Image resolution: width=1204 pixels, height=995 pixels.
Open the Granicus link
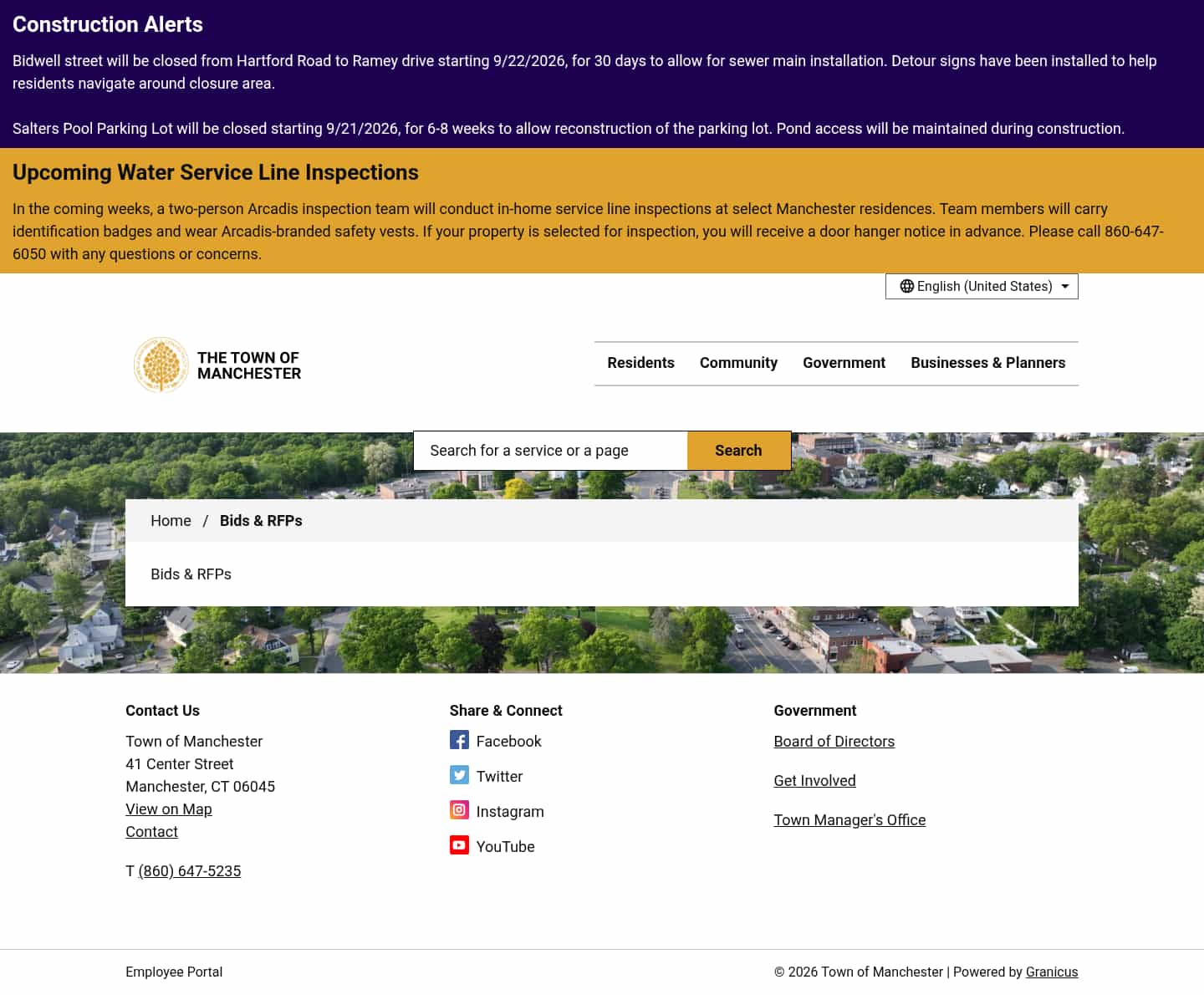(1052, 972)
